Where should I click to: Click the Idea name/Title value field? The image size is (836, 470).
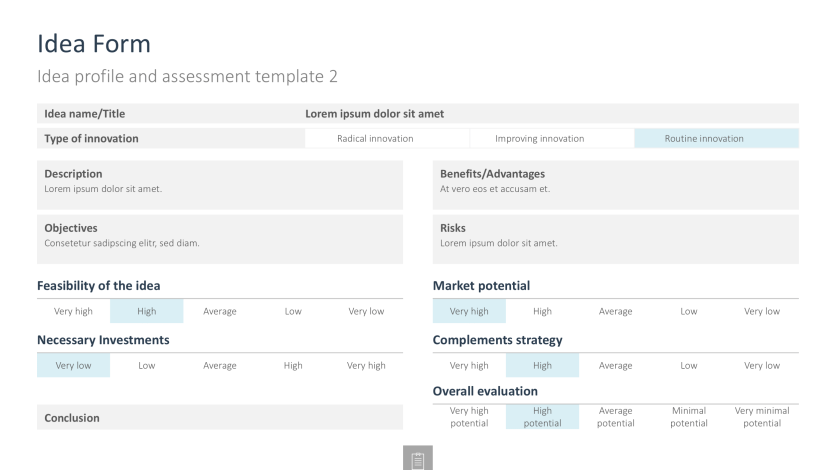(x=552, y=114)
